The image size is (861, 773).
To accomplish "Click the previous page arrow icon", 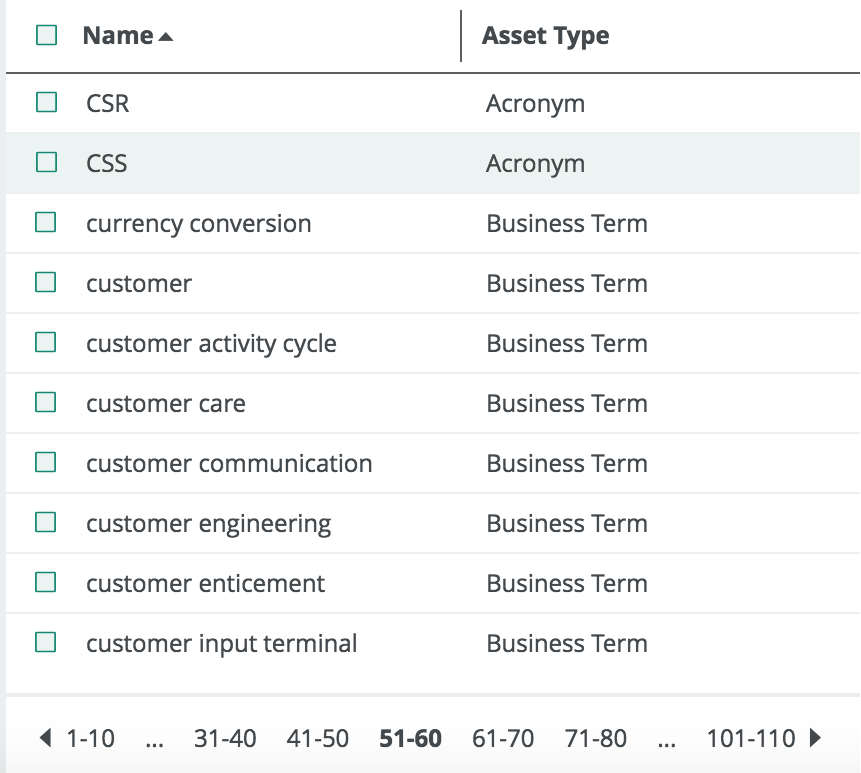I will coord(46,738).
